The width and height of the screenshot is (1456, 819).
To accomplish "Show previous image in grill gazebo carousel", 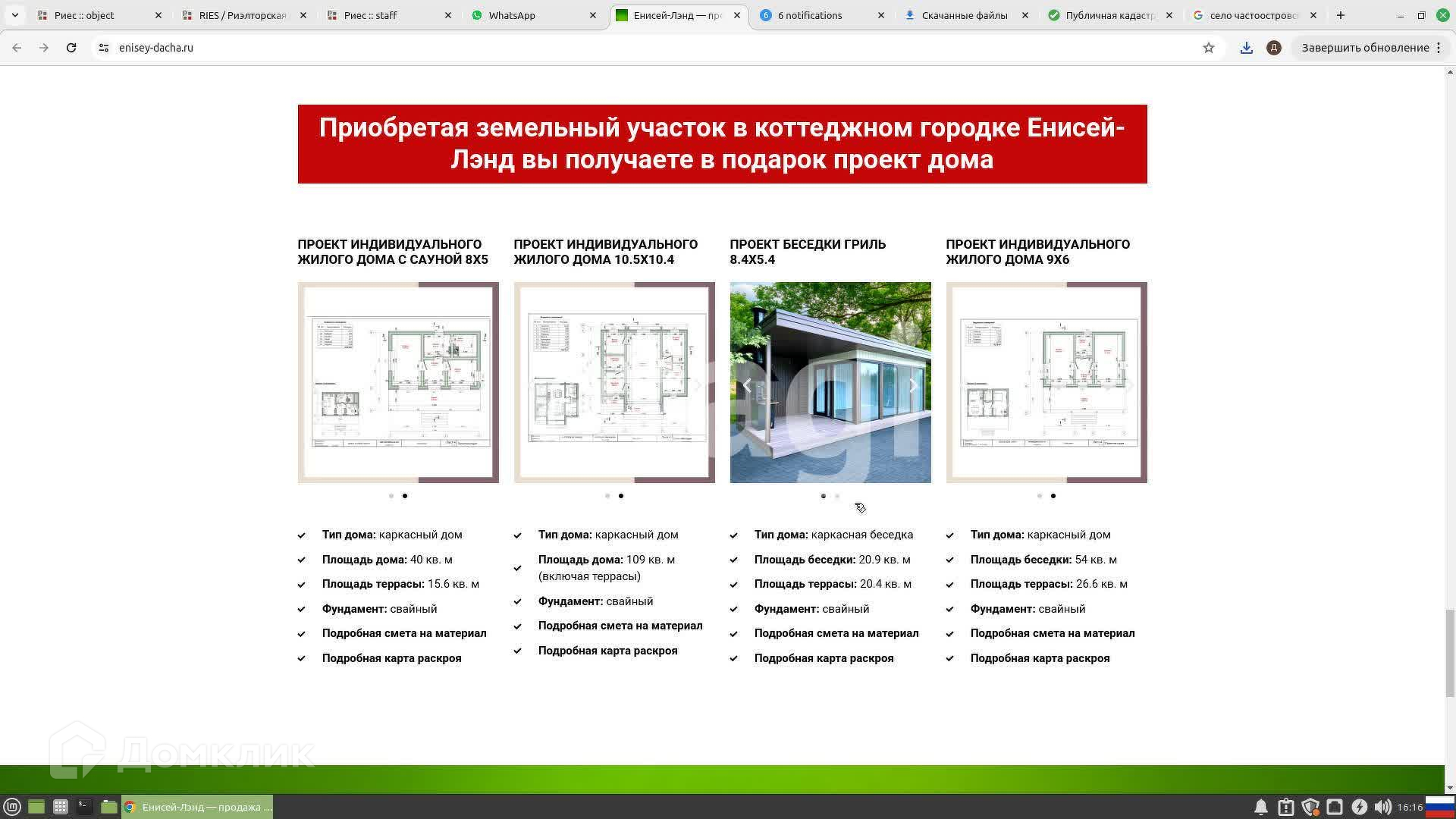I will click(747, 386).
